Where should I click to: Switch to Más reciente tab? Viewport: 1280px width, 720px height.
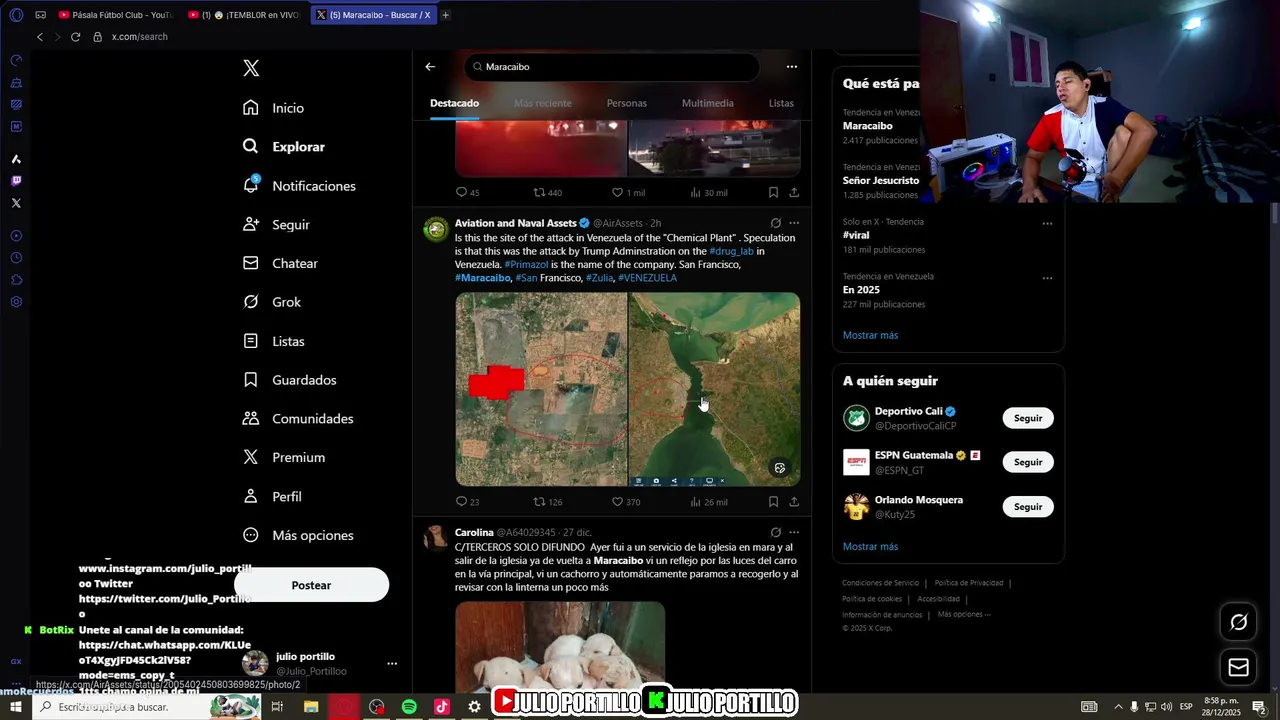(x=543, y=103)
